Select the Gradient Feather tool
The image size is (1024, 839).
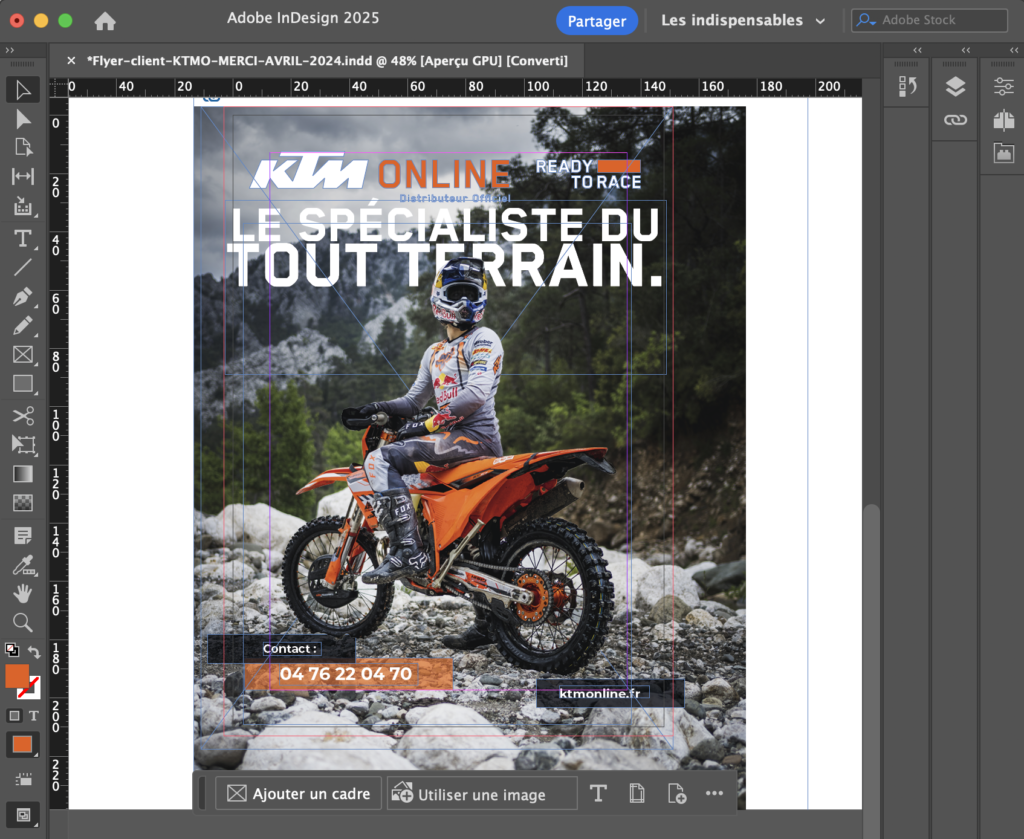pyautogui.click(x=23, y=502)
